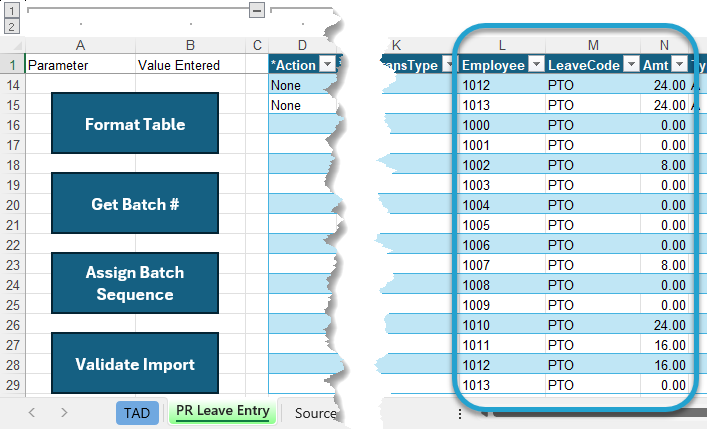Go to the previous sheet tab arrow
Image resolution: width=707 pixels, height=429 pixels.
[x=32, y=412]
